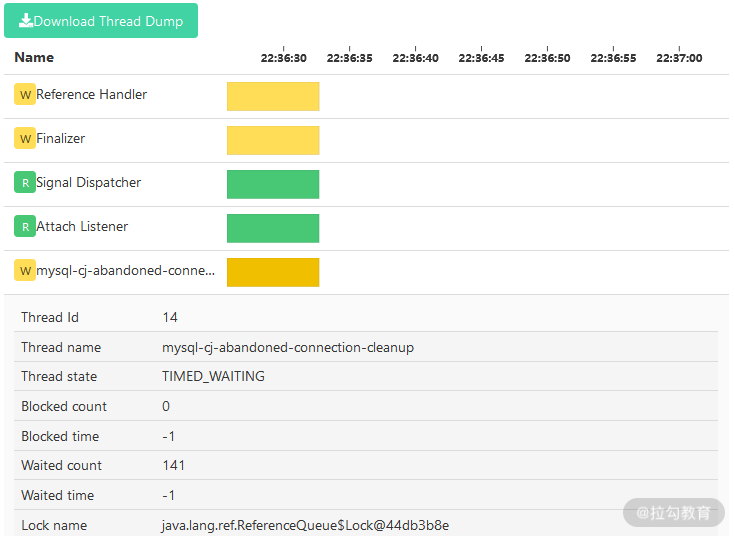
Task: Expand the Finalizer thread details
Action: coord(61,139)
